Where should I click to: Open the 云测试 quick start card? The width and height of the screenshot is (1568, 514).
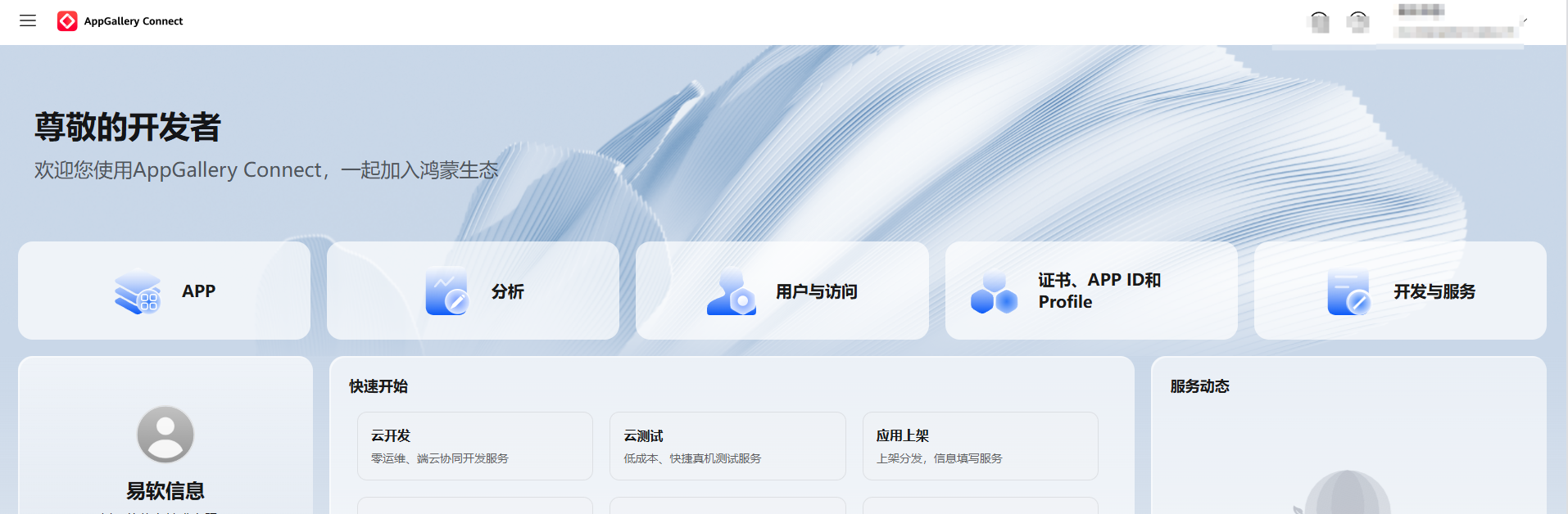pyautogui.click(x=727, y=446)
